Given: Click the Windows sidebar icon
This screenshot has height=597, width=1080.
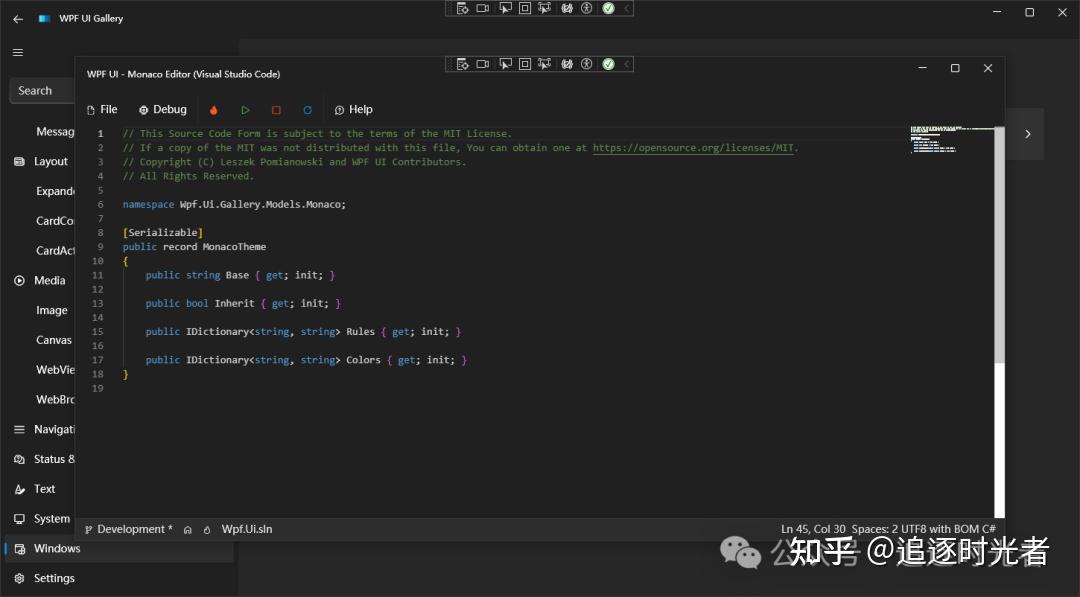Looking at the screenshot, I should 19,549.
